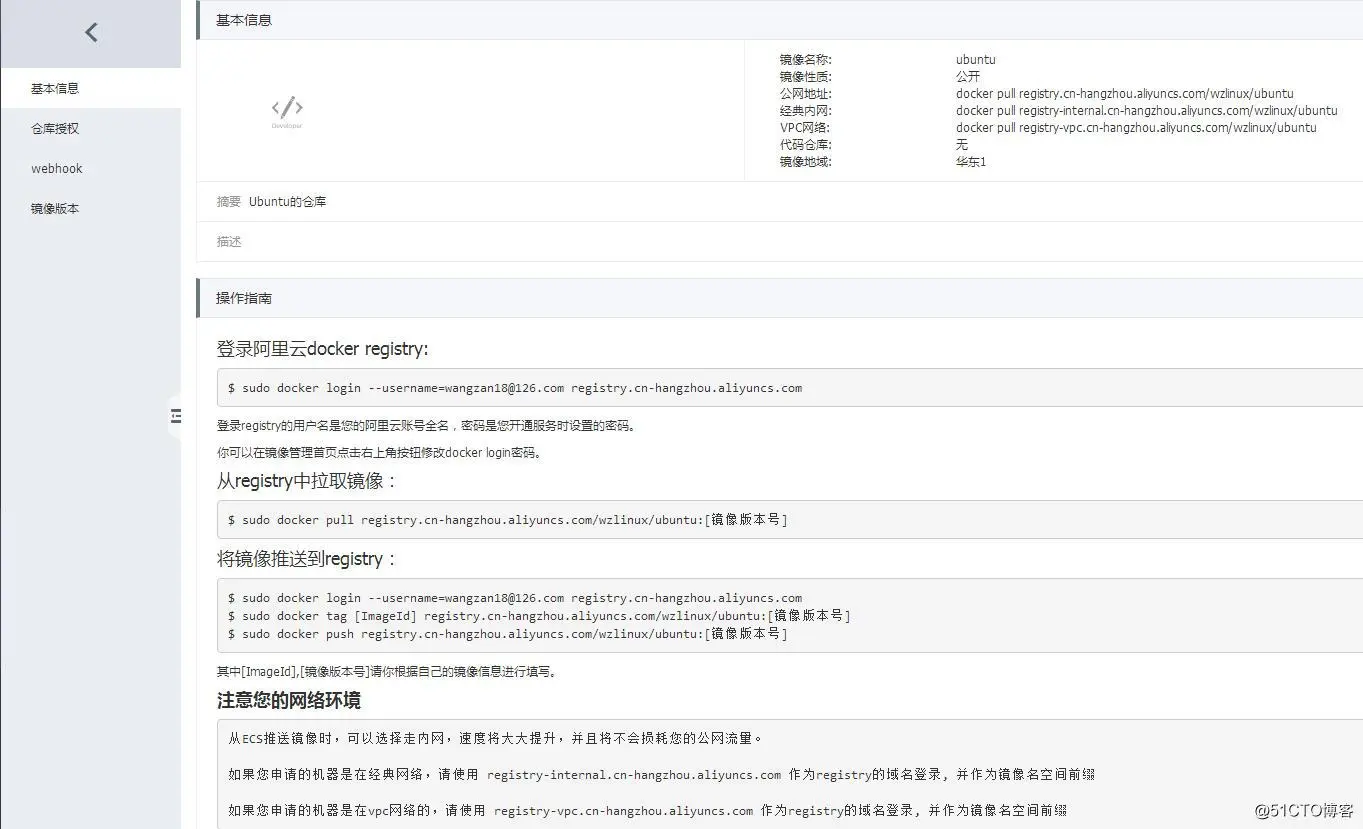Click the 摘要 text Ubuntu的仓库
Image resolution: width=1363 pixels, height=829 pixels.
coord(287,202)
